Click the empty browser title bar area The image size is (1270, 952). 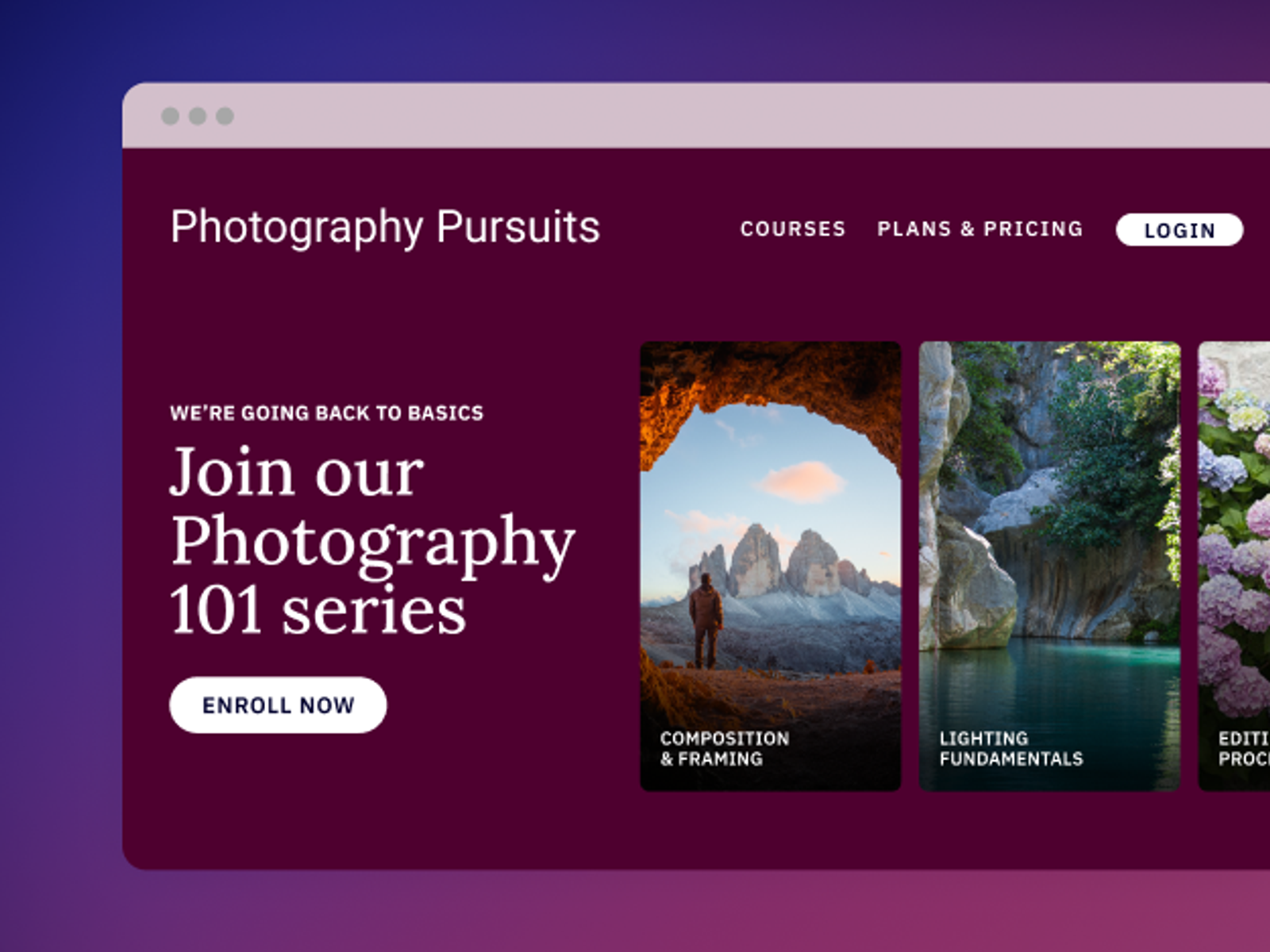[x=714, y=116]
